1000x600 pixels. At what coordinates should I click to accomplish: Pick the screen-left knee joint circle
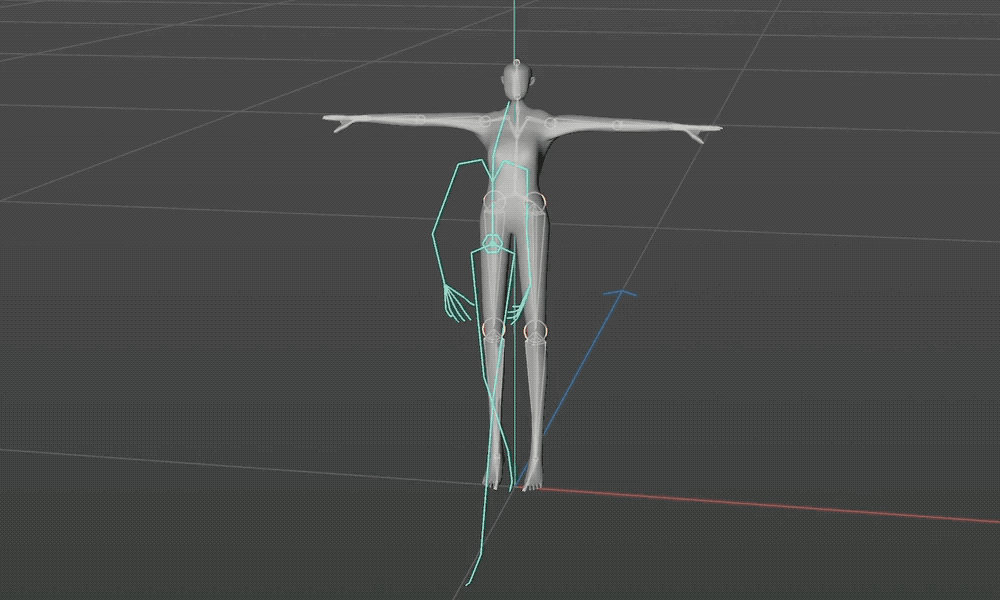click(x=492, y=327)
